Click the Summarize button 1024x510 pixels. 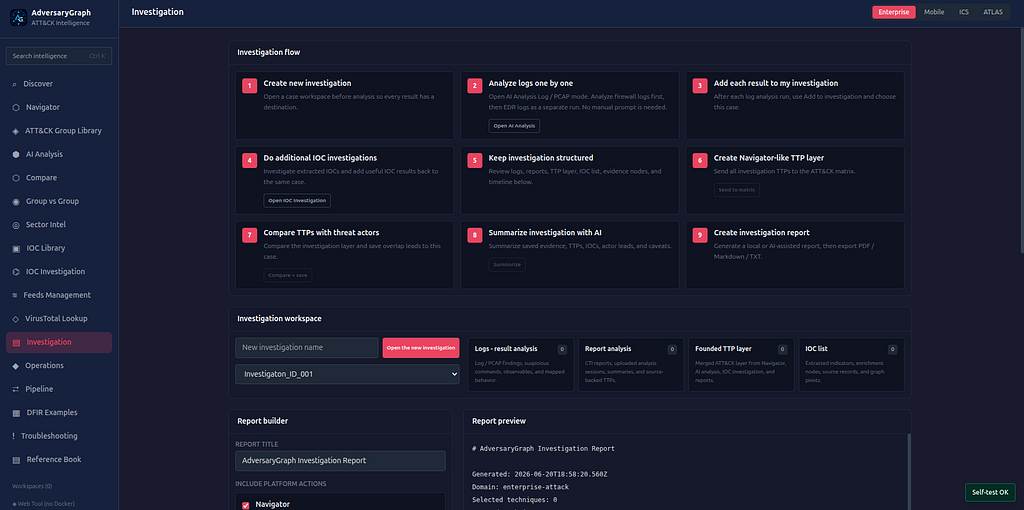(507, 264)
